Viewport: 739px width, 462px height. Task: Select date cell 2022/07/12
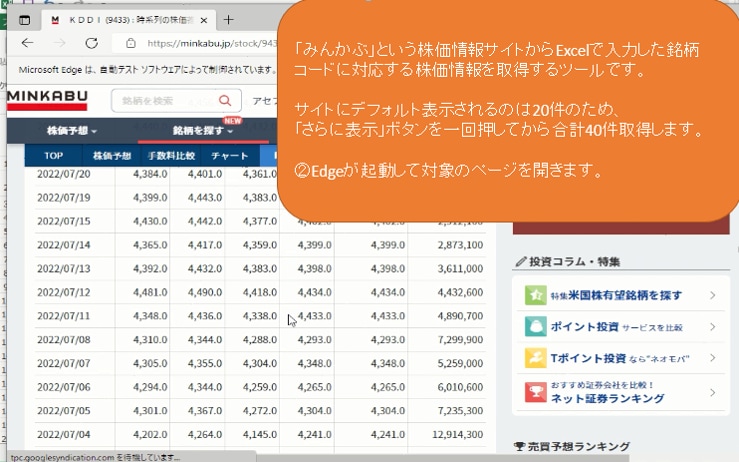click(x=64, y=292)
